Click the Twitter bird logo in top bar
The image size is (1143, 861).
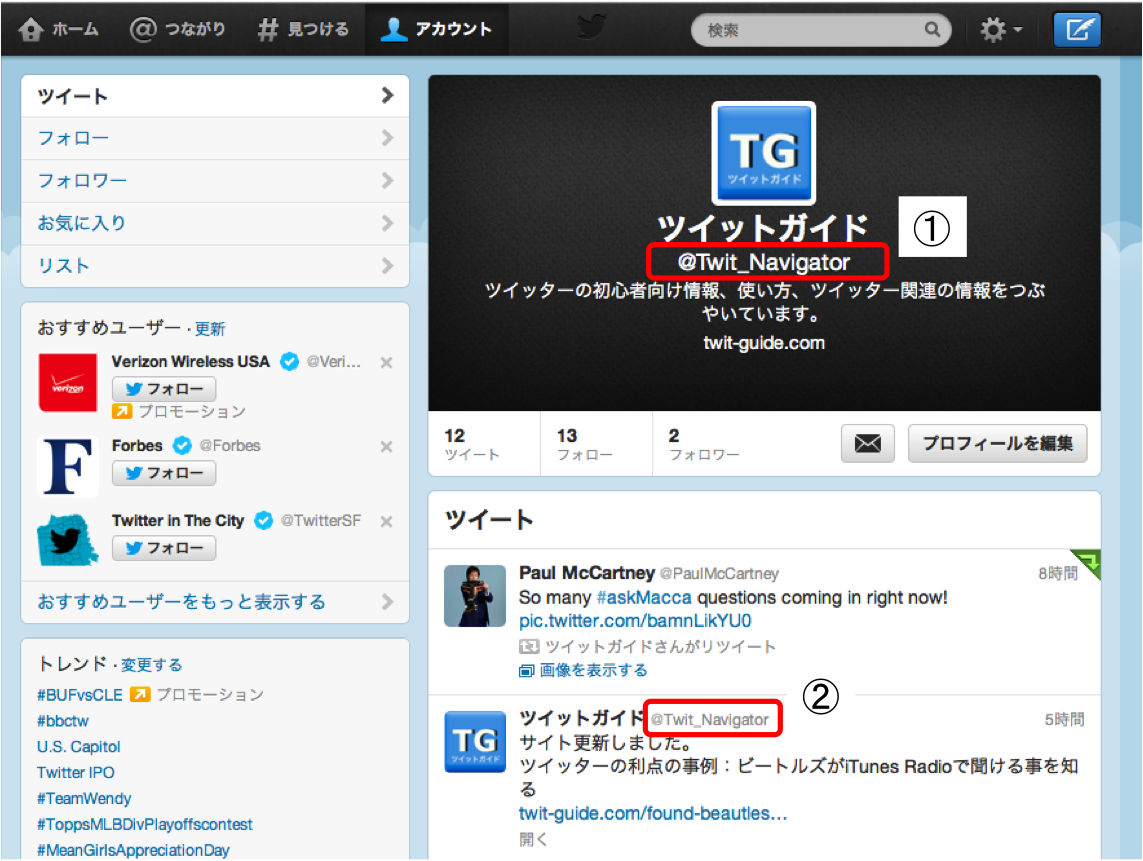(591, 28)
